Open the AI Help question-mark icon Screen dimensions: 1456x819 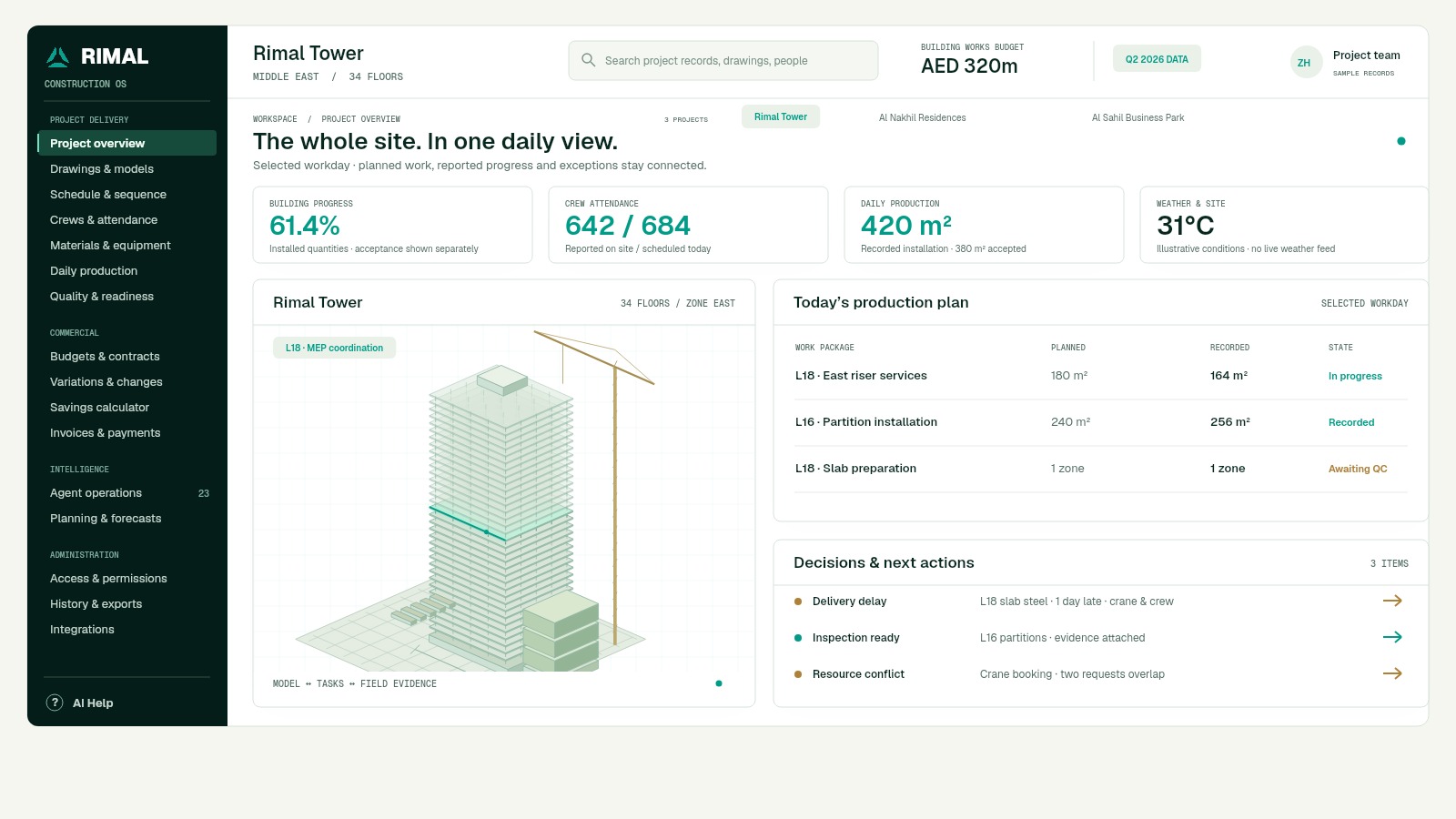(55, 703)
